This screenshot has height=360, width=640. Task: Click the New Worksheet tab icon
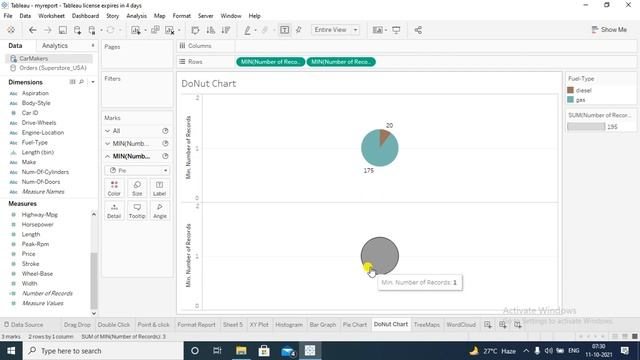[488, 324]
